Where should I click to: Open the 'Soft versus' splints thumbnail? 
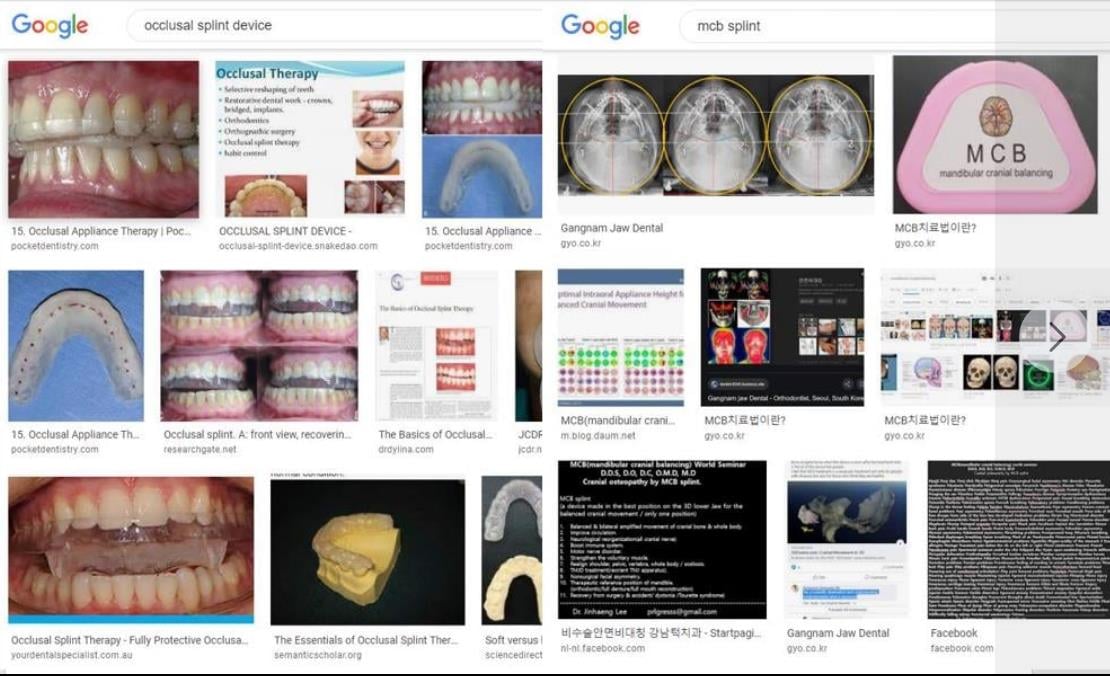point(512,550)
